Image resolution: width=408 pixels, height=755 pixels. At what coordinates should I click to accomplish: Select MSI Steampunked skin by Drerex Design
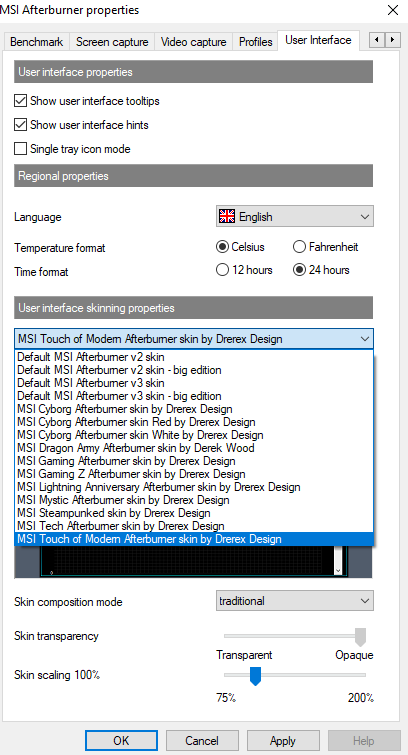click(x=194, y=513)
